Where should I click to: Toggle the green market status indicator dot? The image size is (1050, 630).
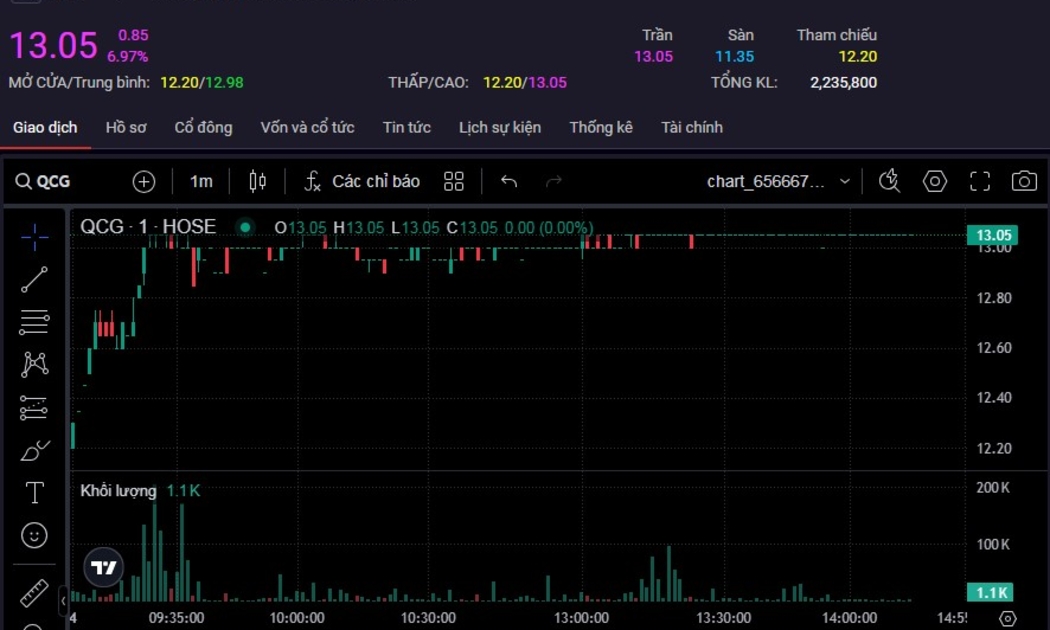245,227
